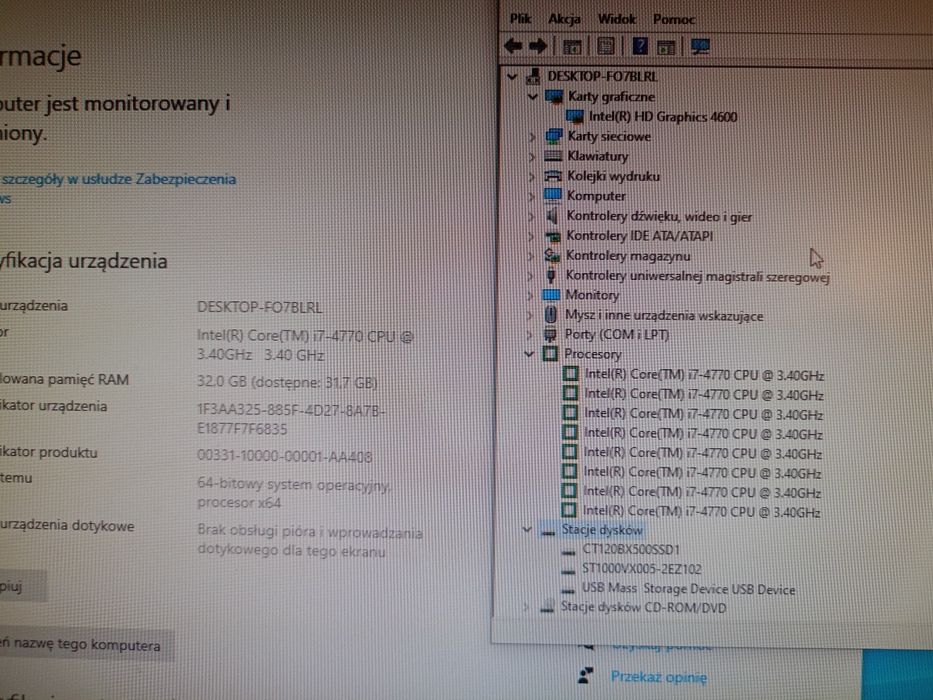Open the szczegóły w usłudze Zabezpieczenia link
The width and height of the screenshot is (933, 700).
coord(119,179)
